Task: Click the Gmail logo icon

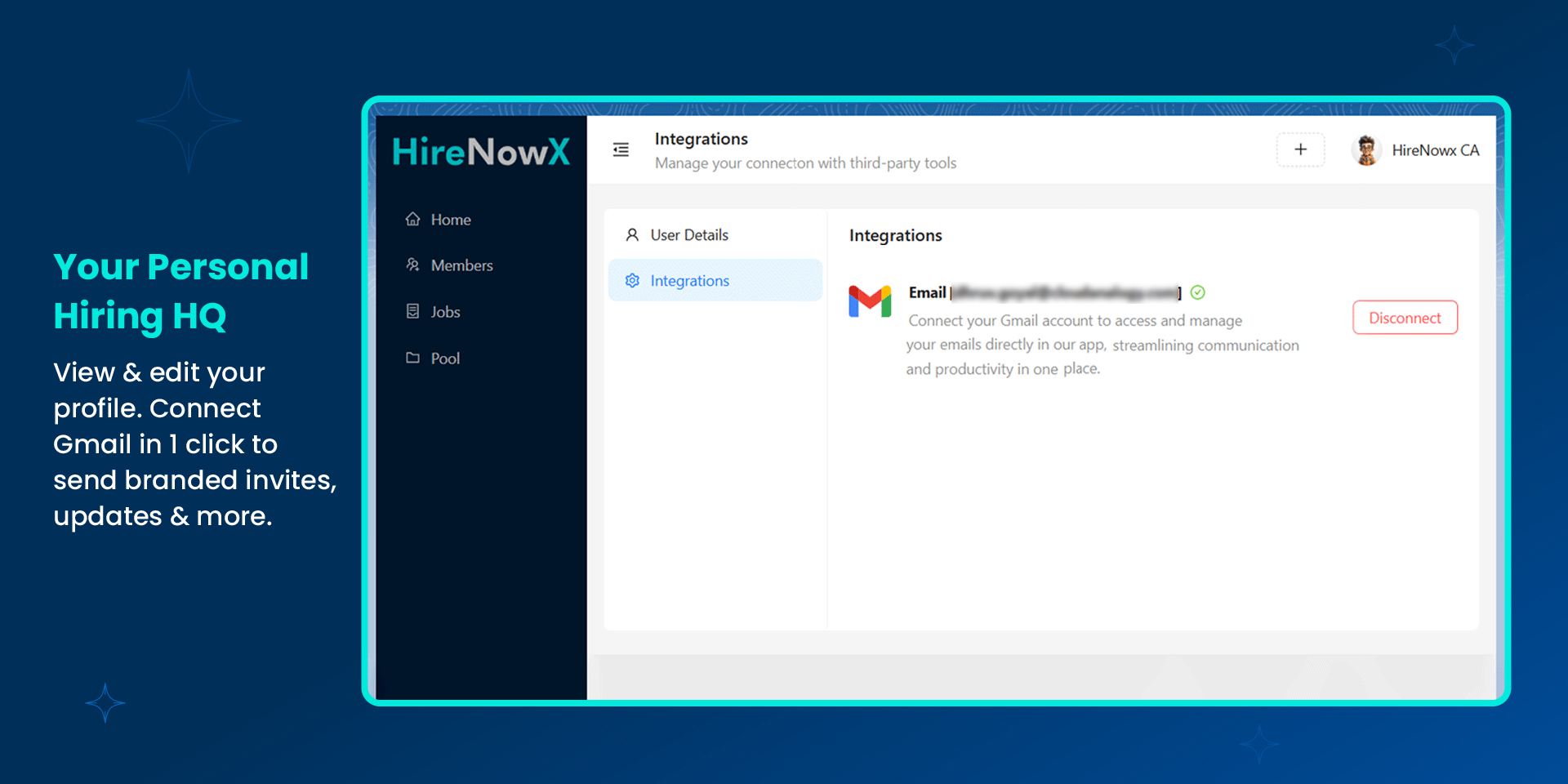Action: point(870,301)
